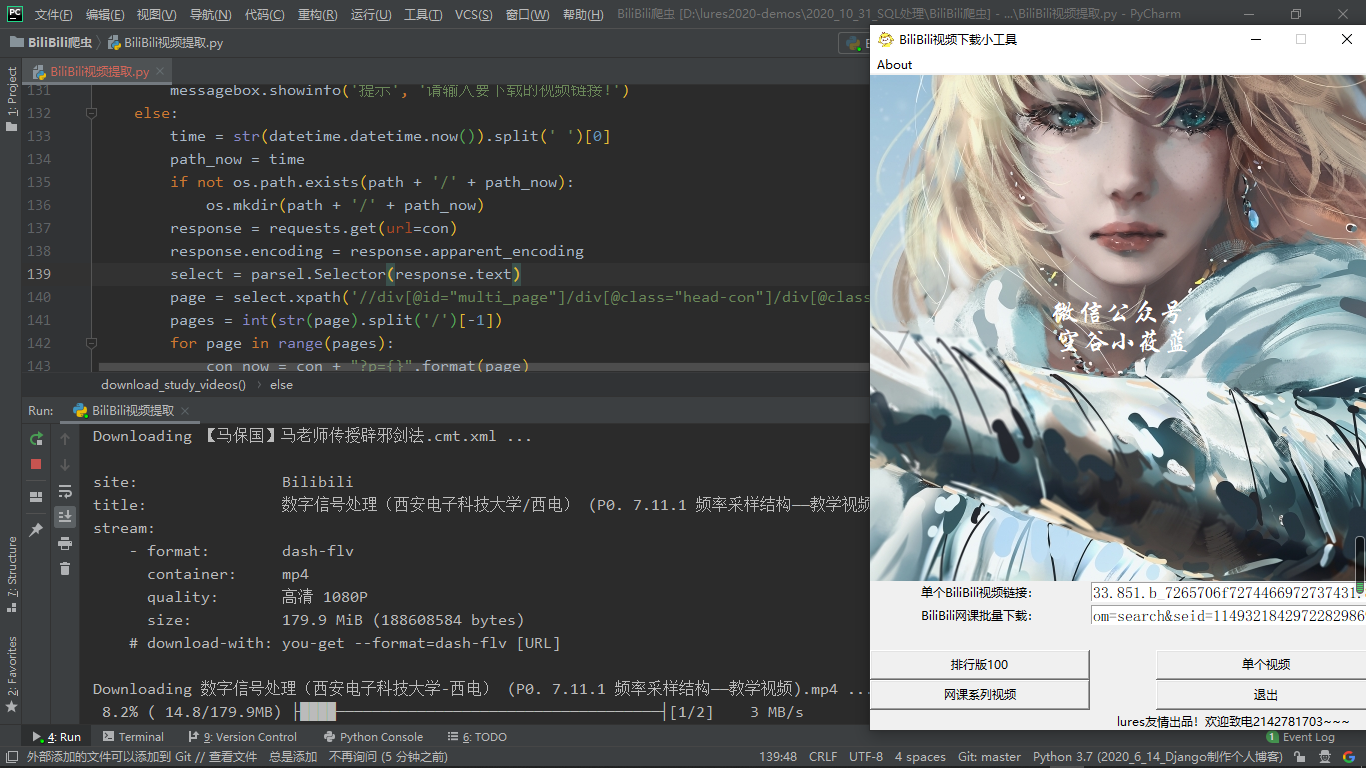This screenshot has width=1366, height=768.
Task: Open About menu in BiliBili tool window
Action: tap(894, 65)
